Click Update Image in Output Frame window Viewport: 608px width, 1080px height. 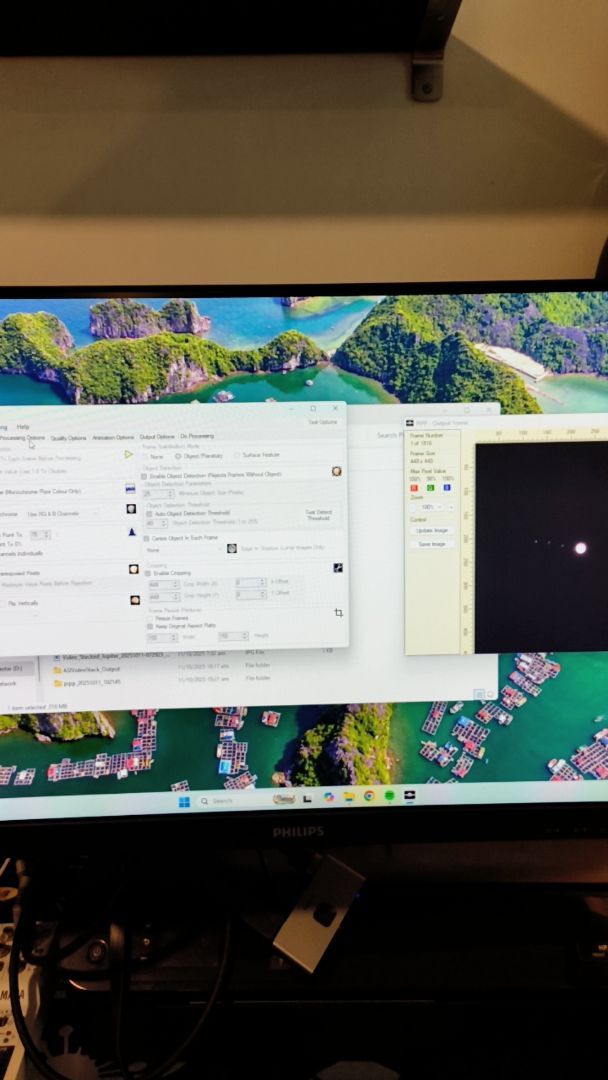point(432,531)
